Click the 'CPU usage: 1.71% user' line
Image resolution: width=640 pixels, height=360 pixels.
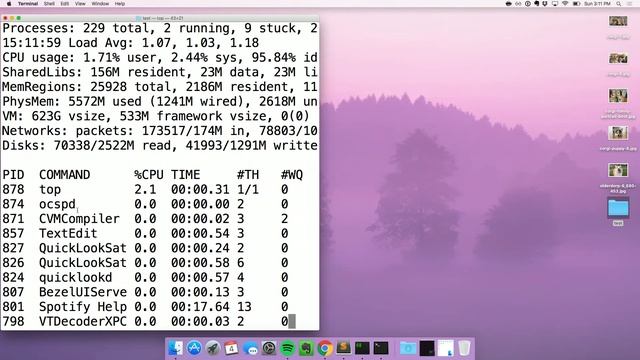point(160,58)
